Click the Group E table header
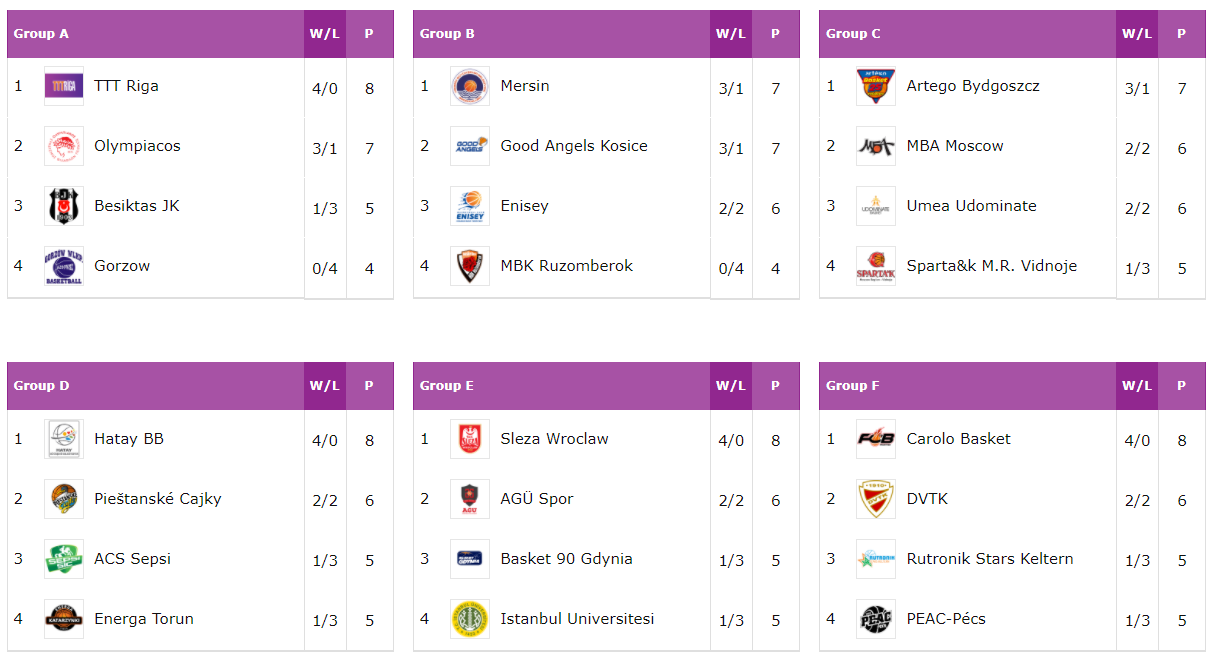 click(562, 386)
